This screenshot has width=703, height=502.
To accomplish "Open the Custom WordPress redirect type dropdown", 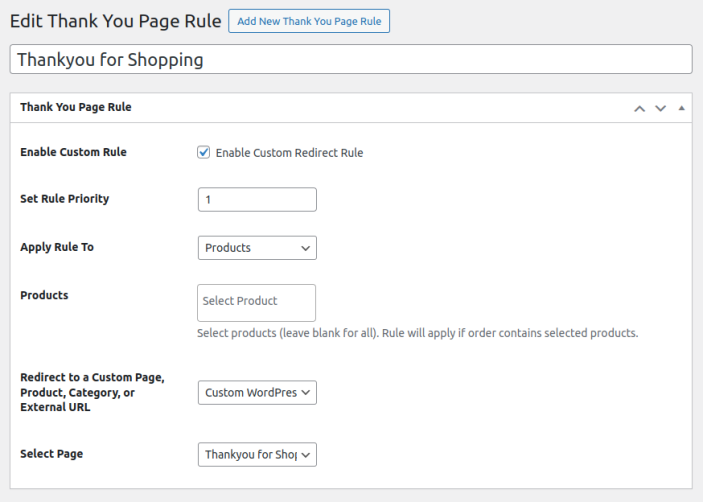I will [257, 393].
